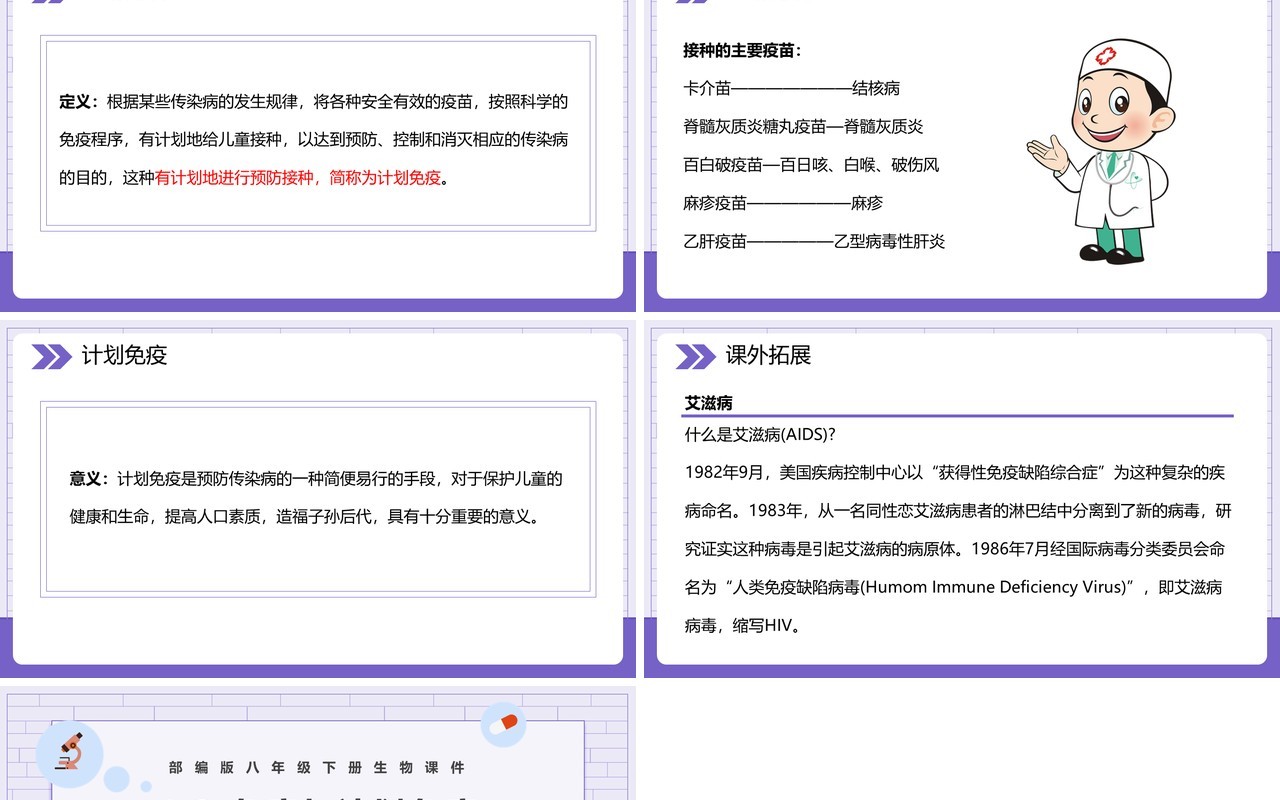
Task: Click the 意义 label in significance box
Action: pyautogui.click(x=85, y=479)
